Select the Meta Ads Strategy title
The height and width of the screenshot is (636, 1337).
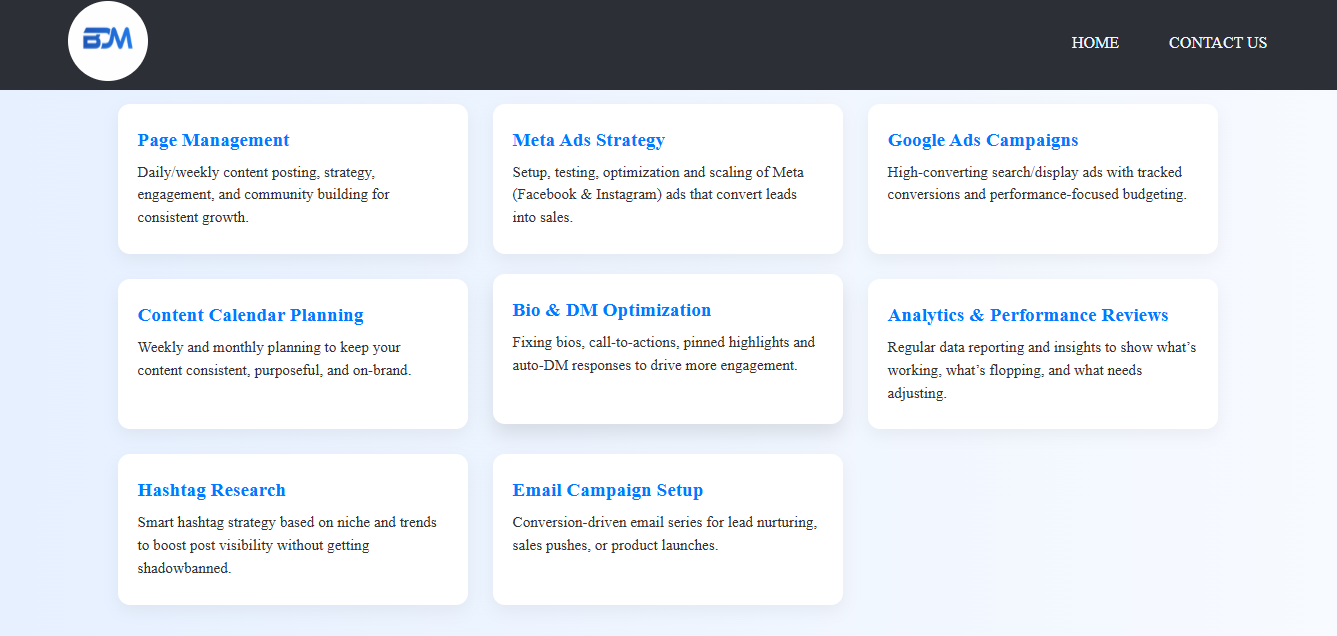588,140
